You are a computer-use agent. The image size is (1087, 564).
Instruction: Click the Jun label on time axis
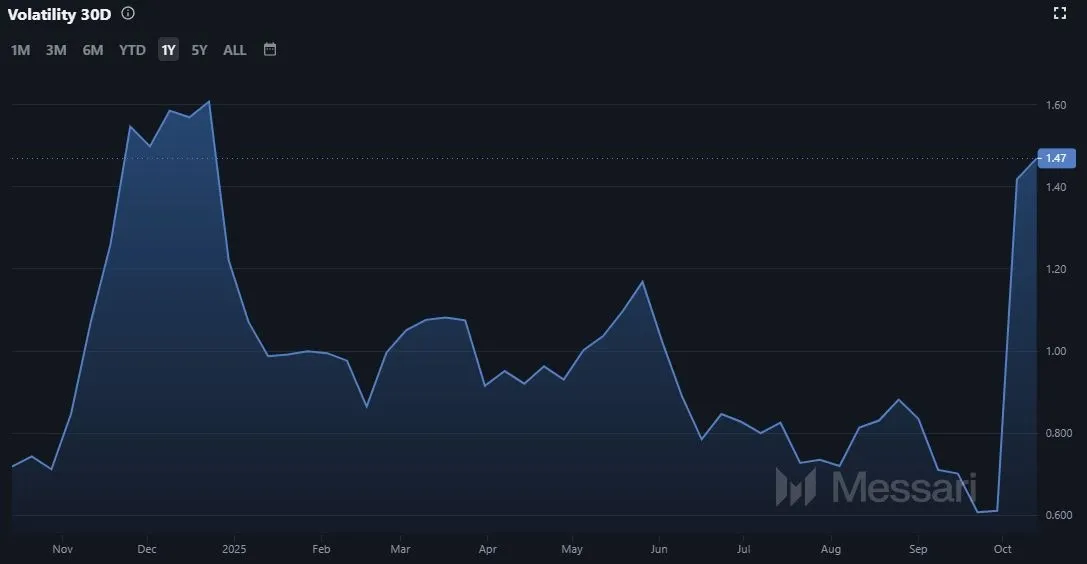659,549
